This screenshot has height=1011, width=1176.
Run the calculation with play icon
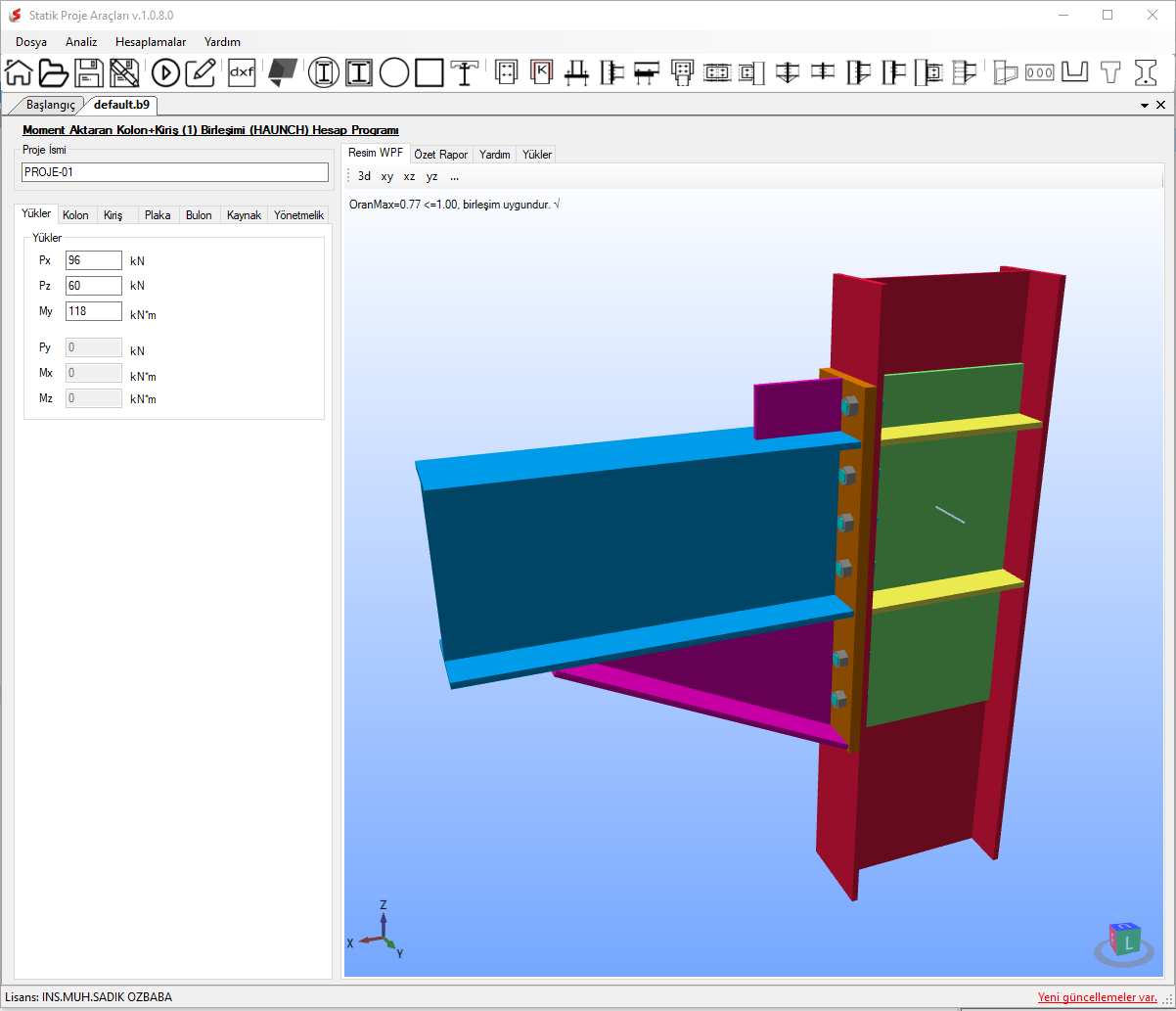coord(166,72)
